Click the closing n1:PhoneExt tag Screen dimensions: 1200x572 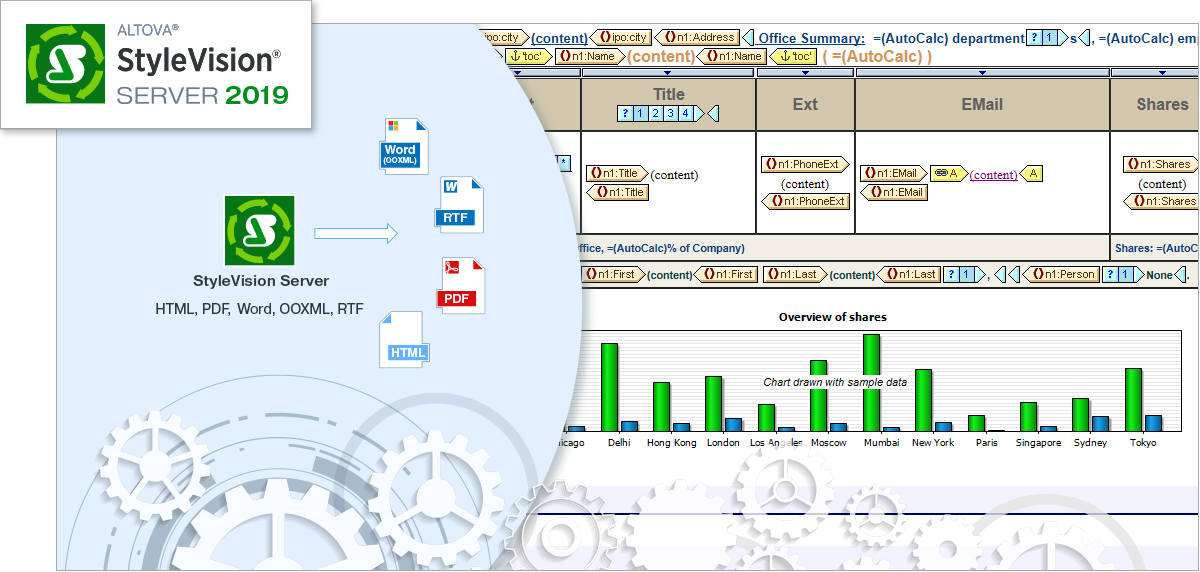(x=805, y=201)
